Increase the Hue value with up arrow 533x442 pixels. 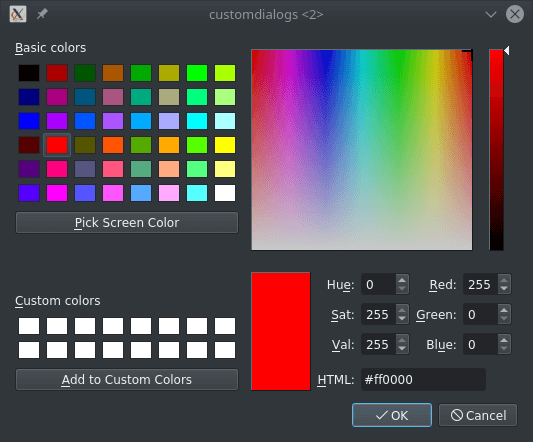click(402, 280)
